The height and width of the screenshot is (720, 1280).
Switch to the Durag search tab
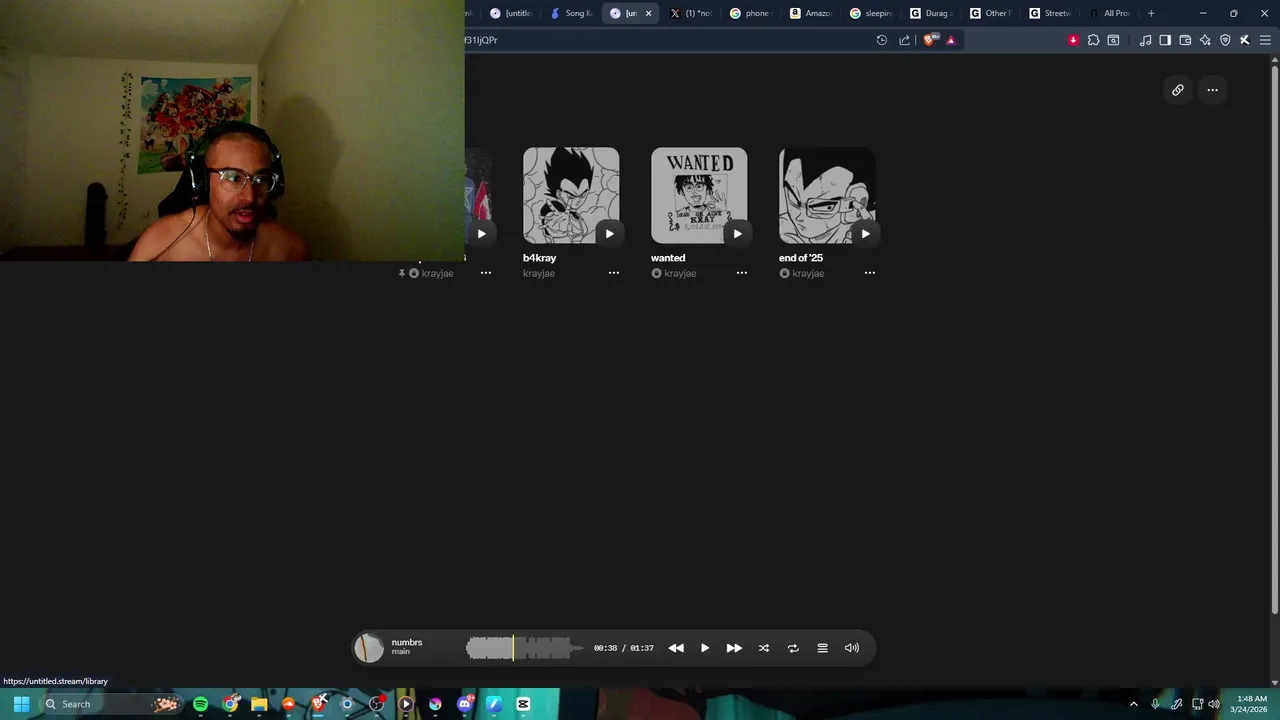[931, 13]
